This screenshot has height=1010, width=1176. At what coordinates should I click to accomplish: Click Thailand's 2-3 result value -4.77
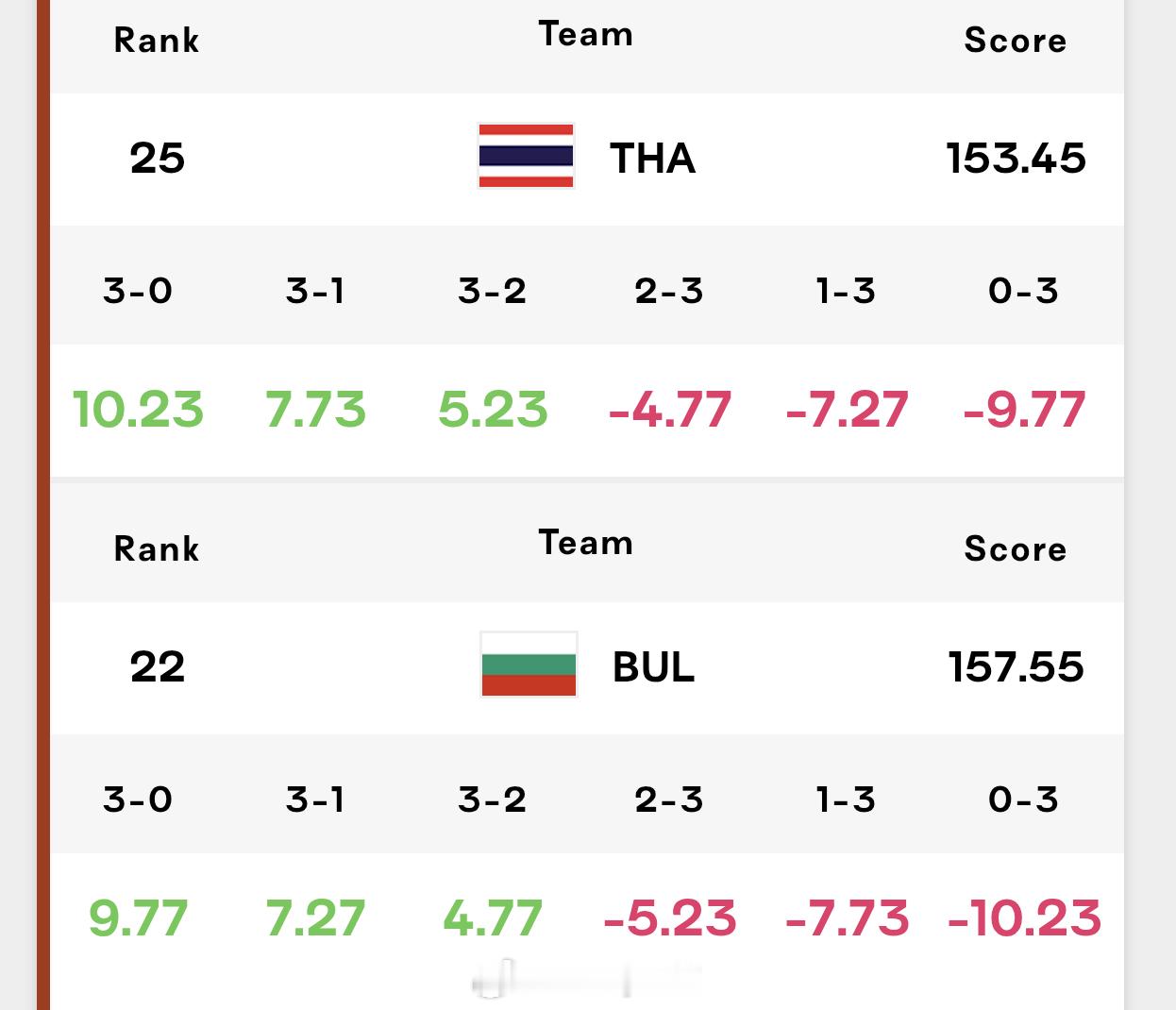point(670,410)
